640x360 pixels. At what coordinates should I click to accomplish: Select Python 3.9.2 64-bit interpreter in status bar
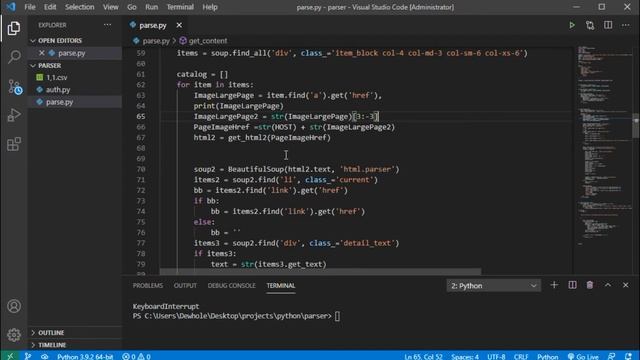(x=85, y=356)
